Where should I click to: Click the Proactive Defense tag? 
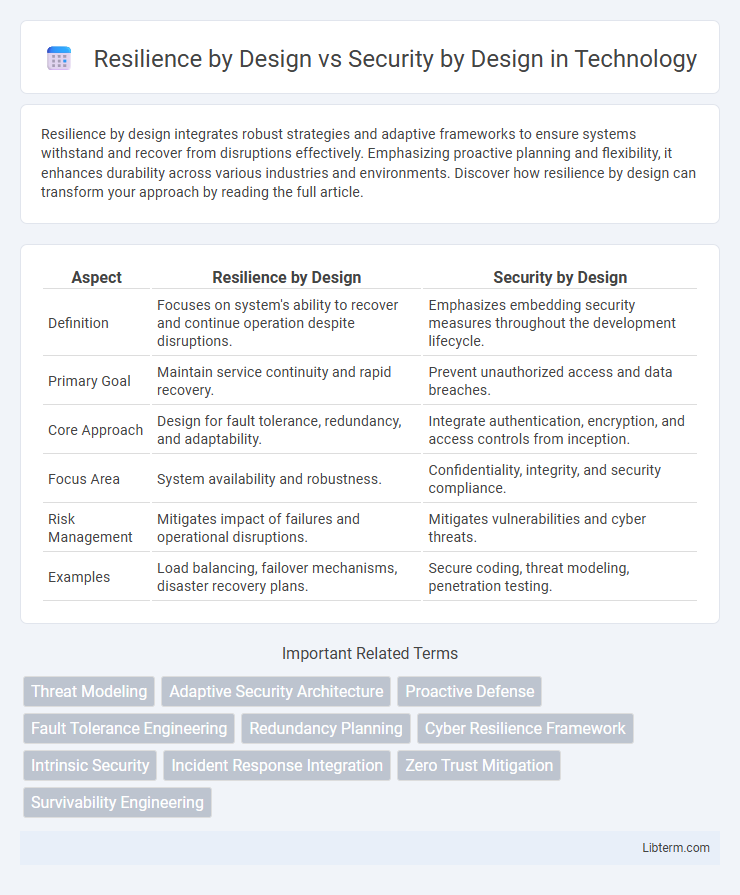[x=469, y=691]
